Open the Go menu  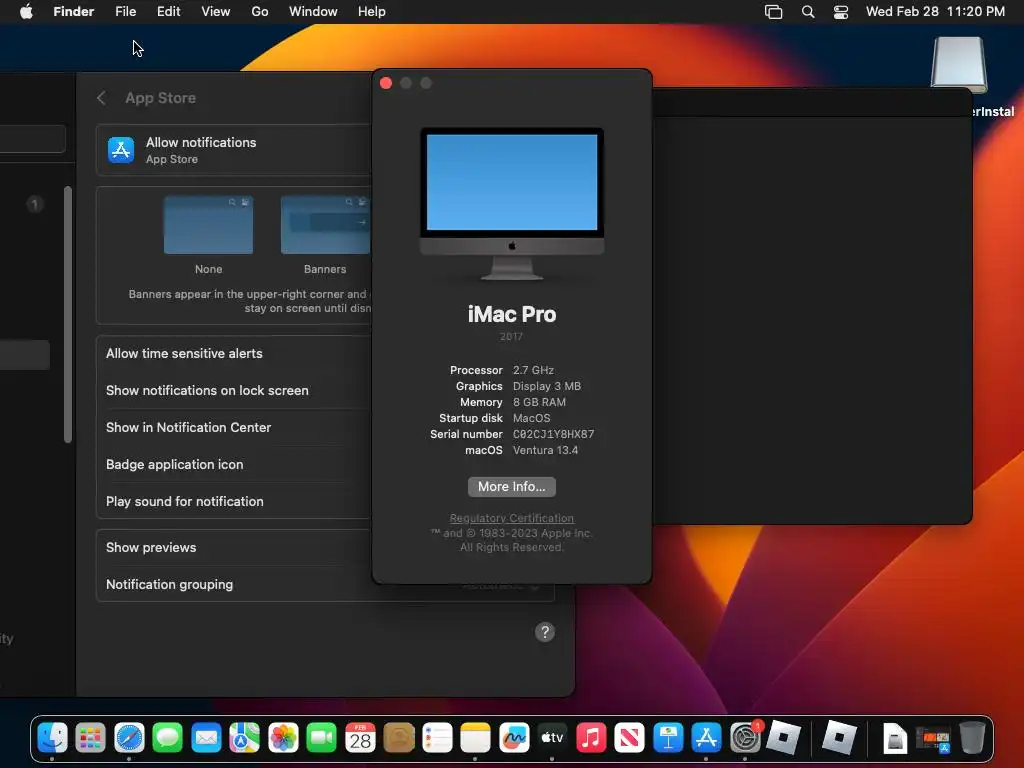pos(260,12)
